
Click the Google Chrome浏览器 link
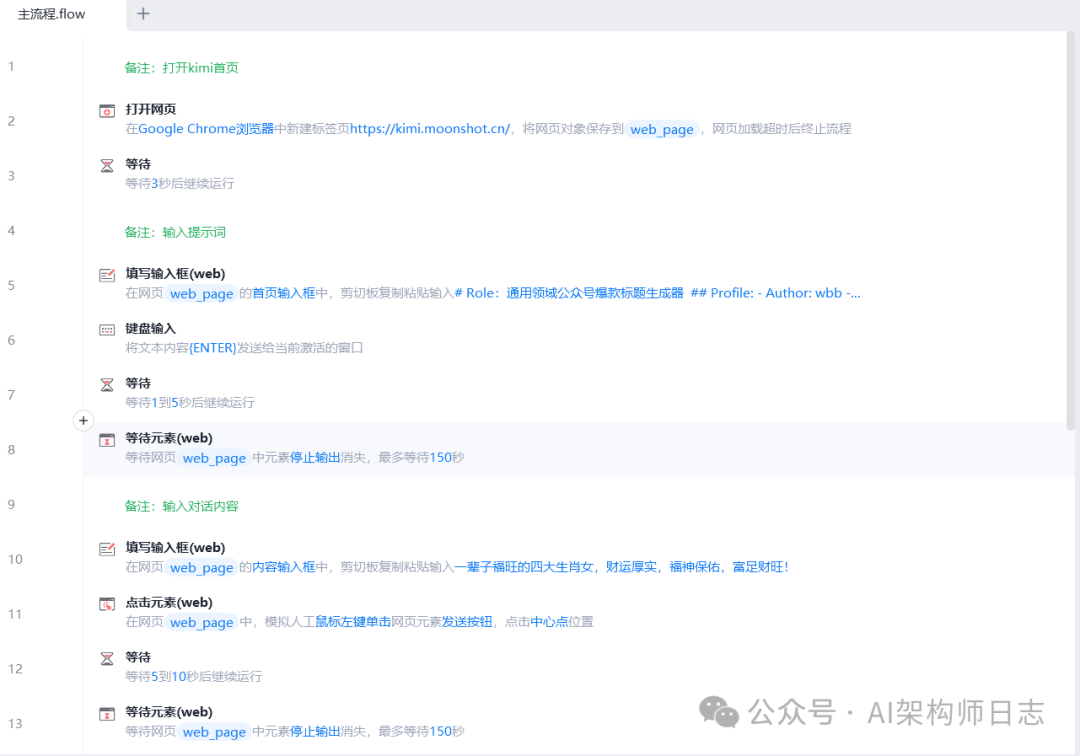pyautogui.click(x=206, y=129)
